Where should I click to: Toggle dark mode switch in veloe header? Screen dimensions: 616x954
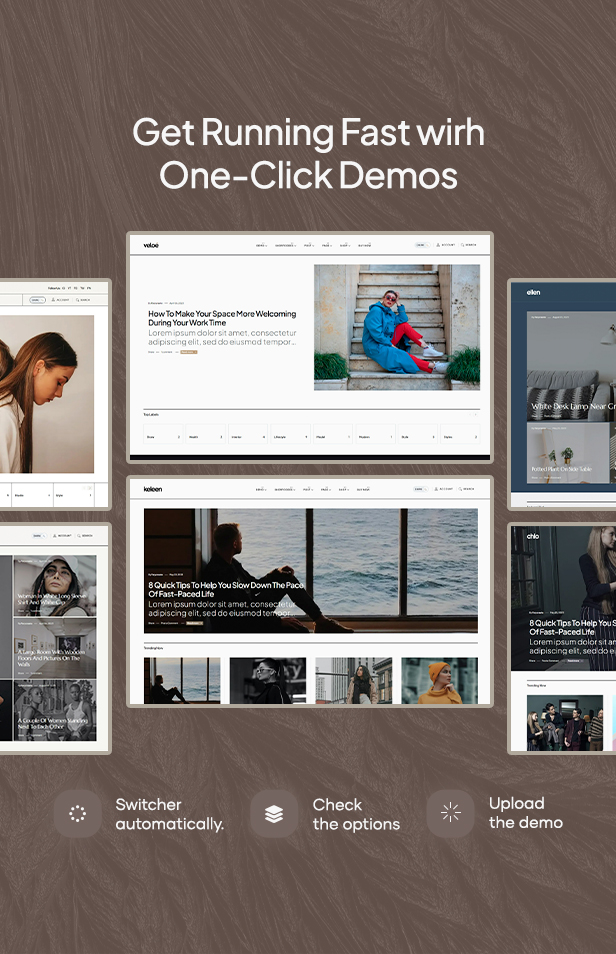420,244
